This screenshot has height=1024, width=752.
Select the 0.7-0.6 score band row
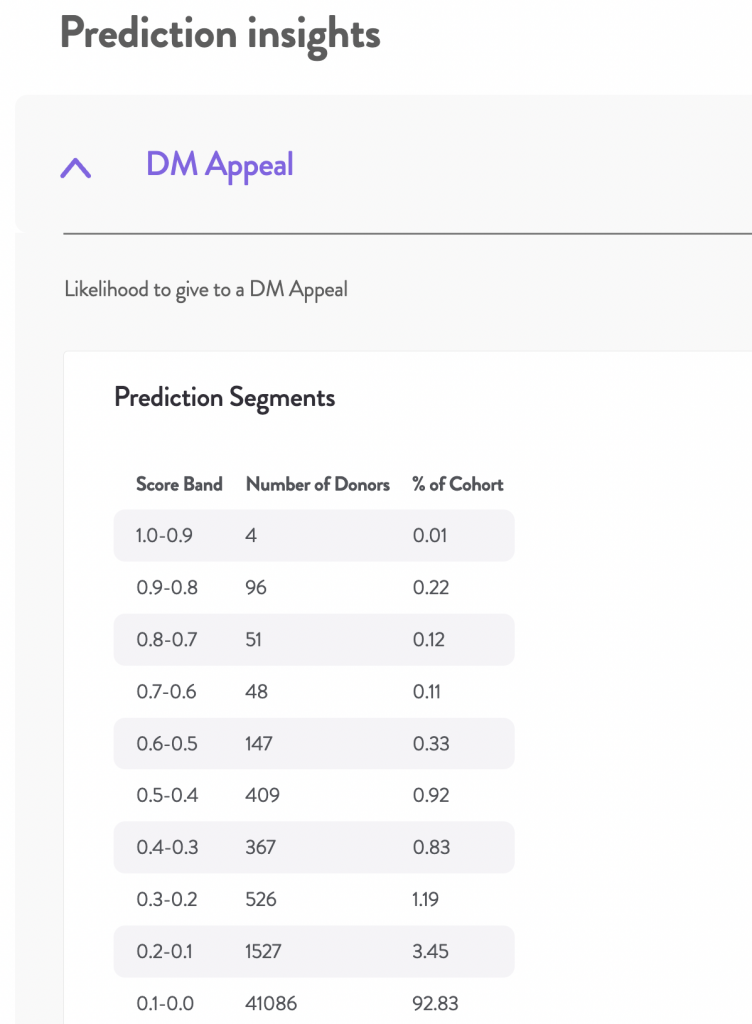click(314, 692)
